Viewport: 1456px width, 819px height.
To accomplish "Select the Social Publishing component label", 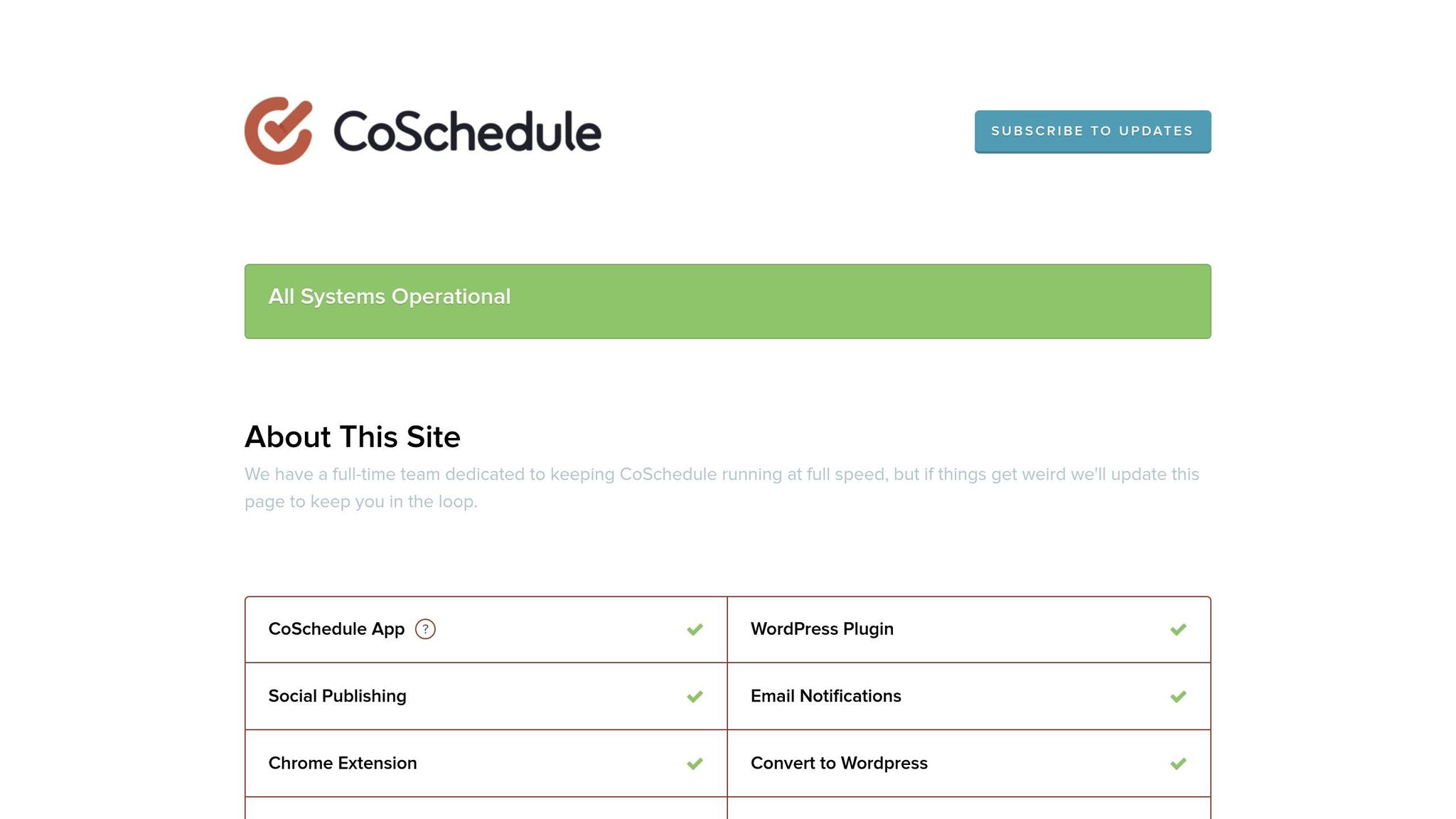I will tap(336, 696).
